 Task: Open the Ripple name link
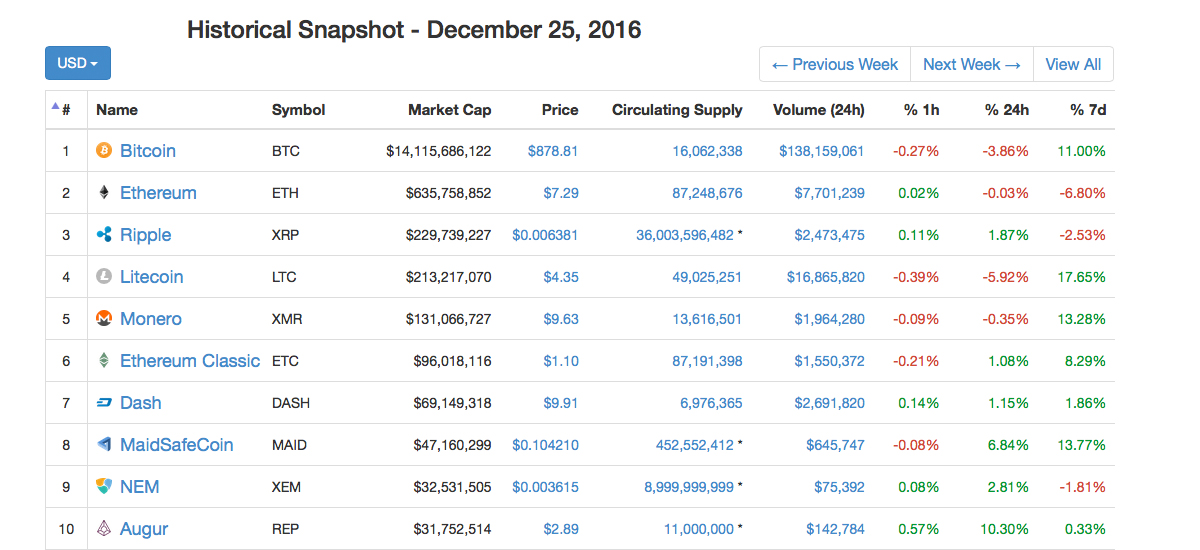pyautogui.click(x=146, y=235)
